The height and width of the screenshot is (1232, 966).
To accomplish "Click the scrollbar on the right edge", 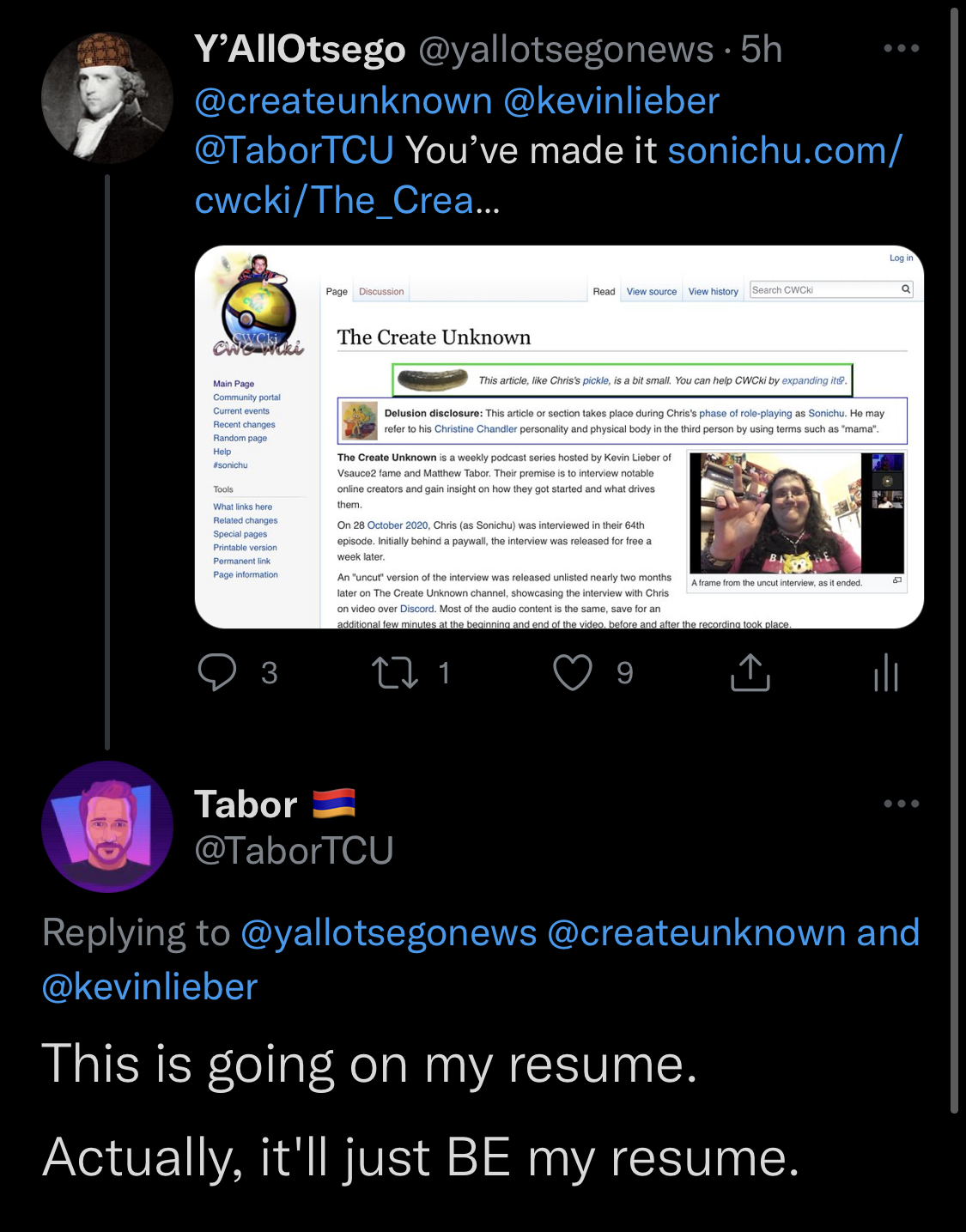I will [x=954, y=558].
